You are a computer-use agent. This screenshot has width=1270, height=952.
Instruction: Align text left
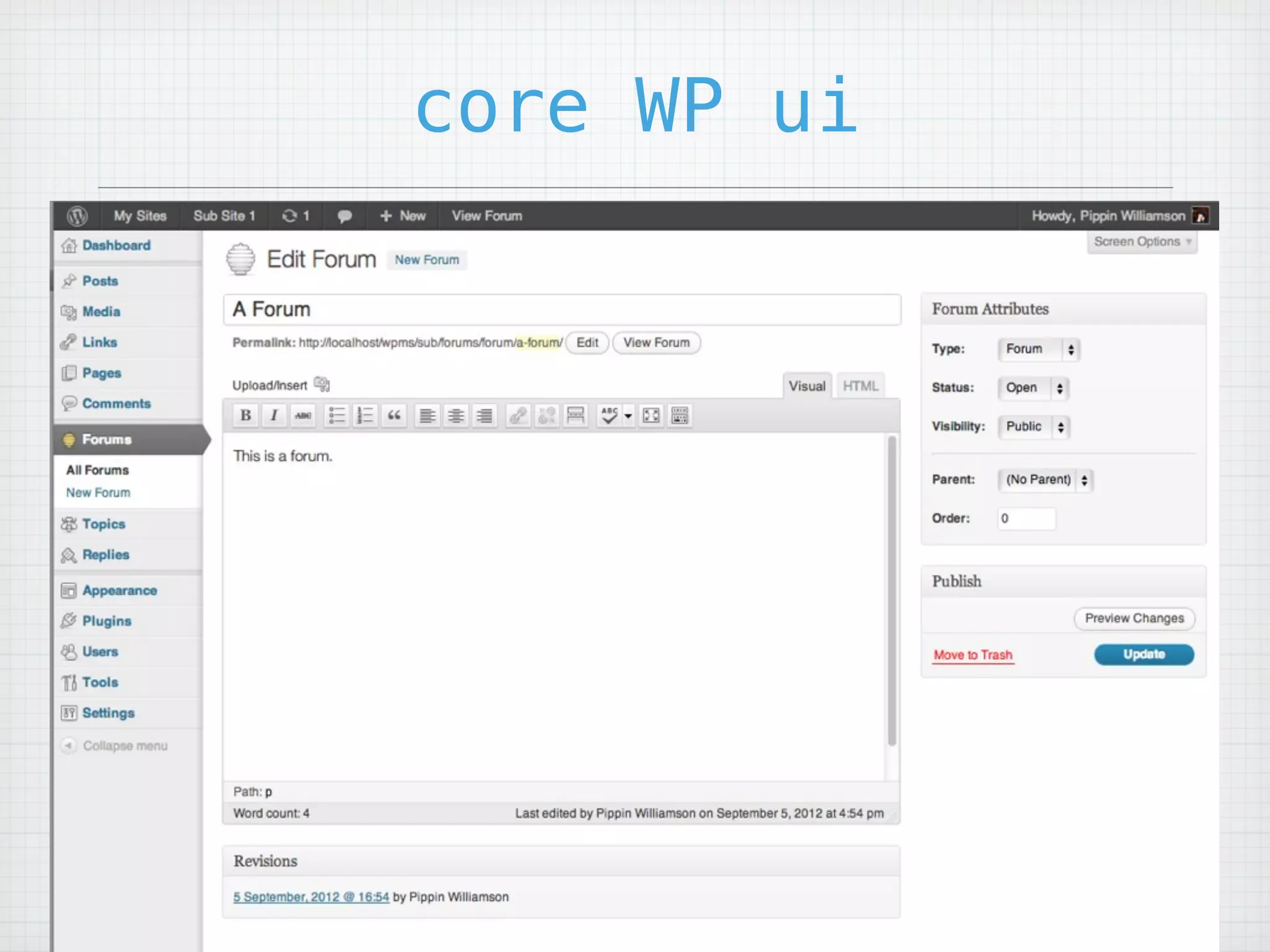point(427,415)
